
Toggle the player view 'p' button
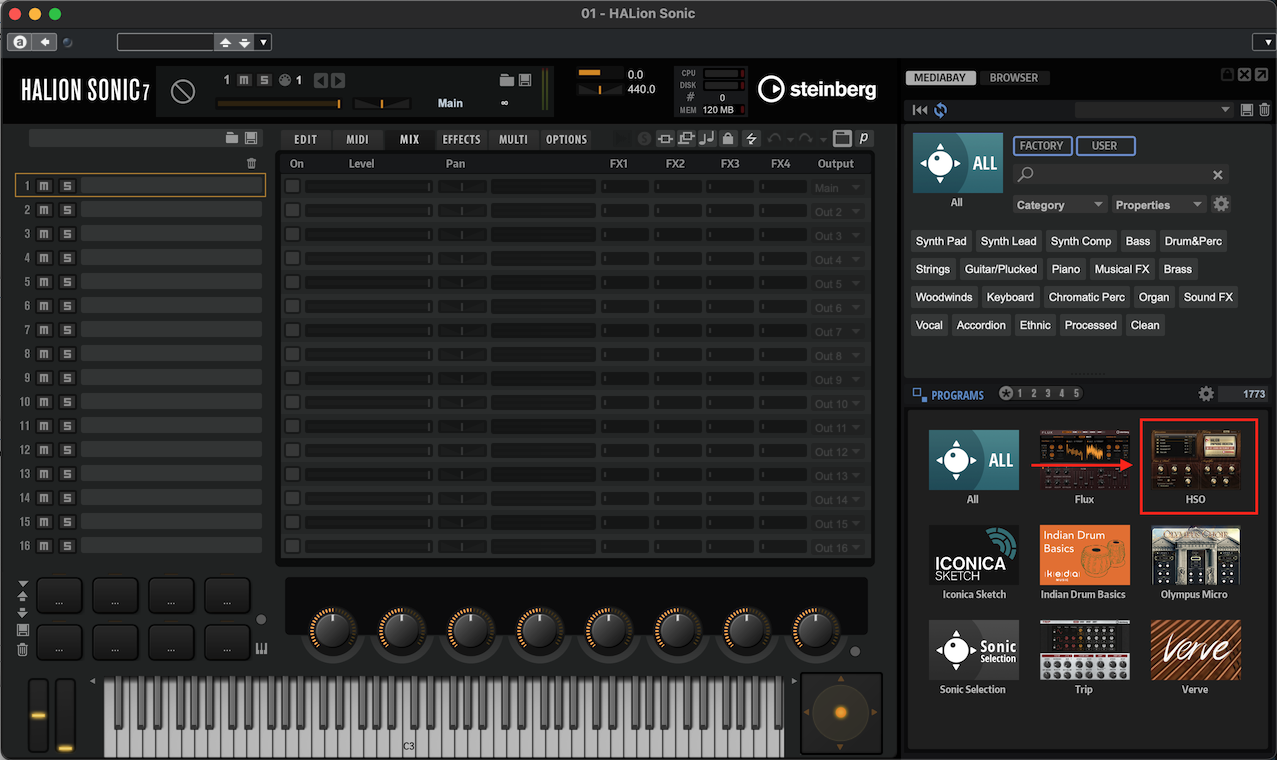(863, 139)
